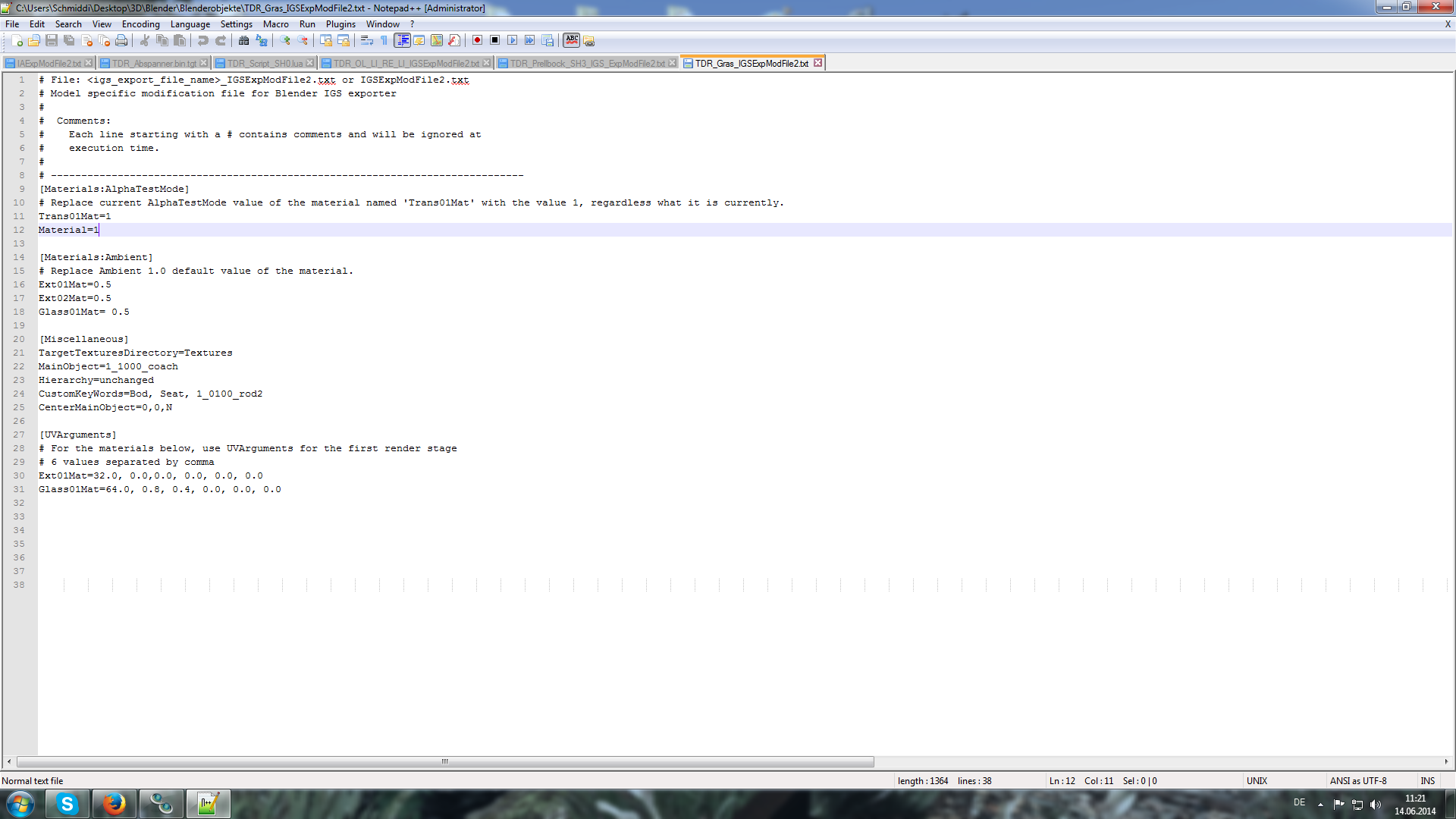
Task: Open Firefox from the taskbar
Action: 115,804
